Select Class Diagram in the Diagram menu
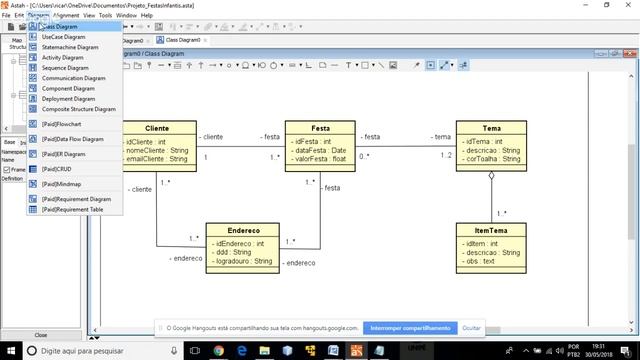 pyautogui.click(x=75, y=27)
